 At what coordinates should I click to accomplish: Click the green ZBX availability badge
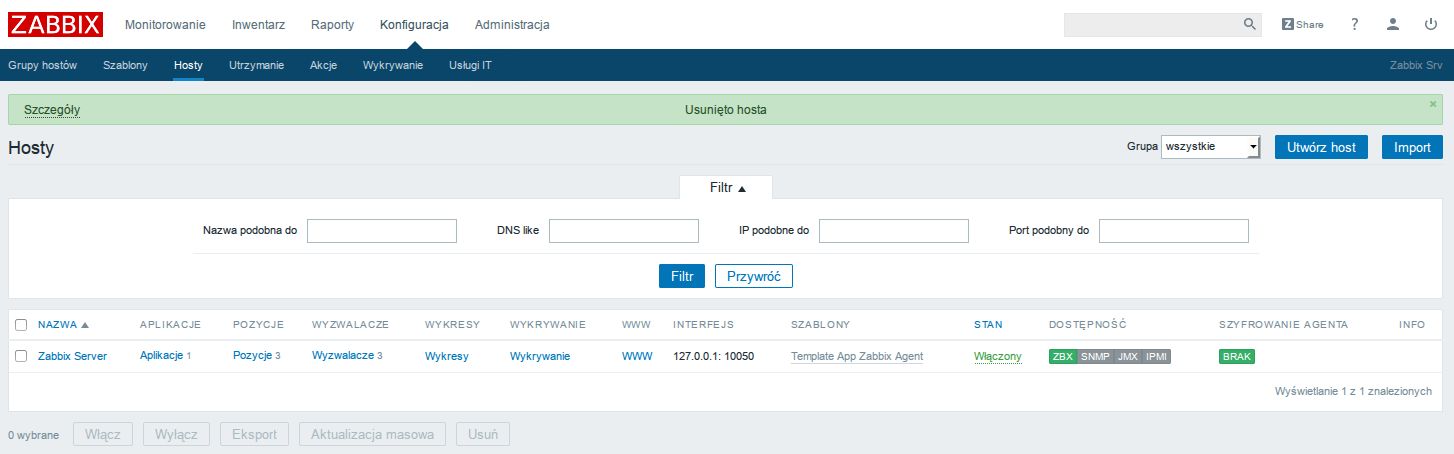click(x=1062, y=356)
